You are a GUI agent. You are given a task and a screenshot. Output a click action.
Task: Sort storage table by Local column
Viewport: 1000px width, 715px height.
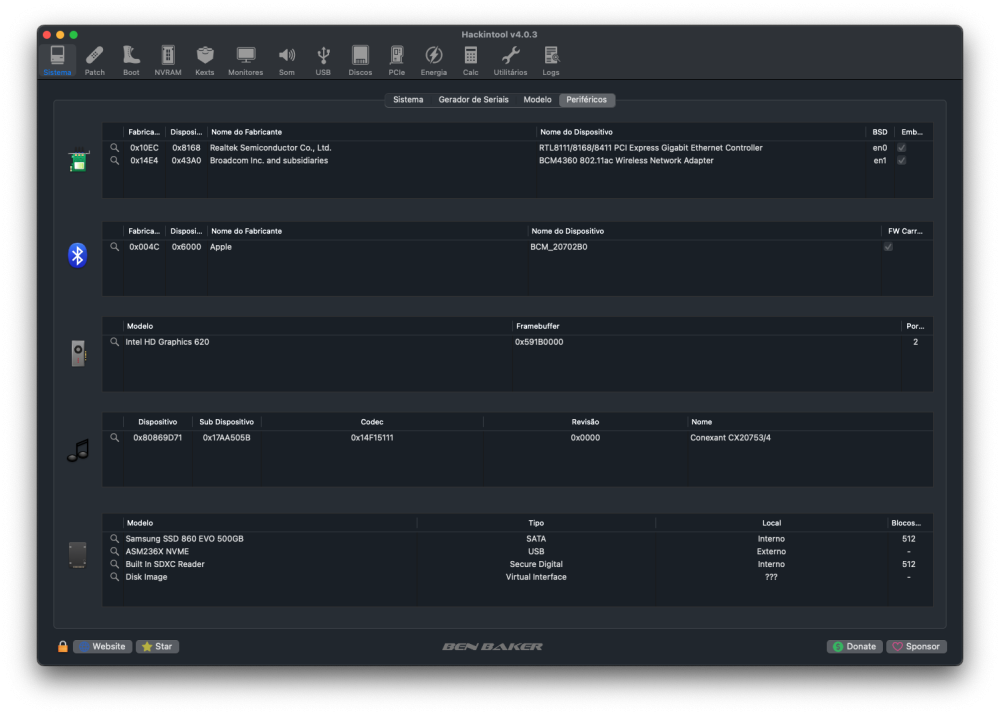(771, 522)
